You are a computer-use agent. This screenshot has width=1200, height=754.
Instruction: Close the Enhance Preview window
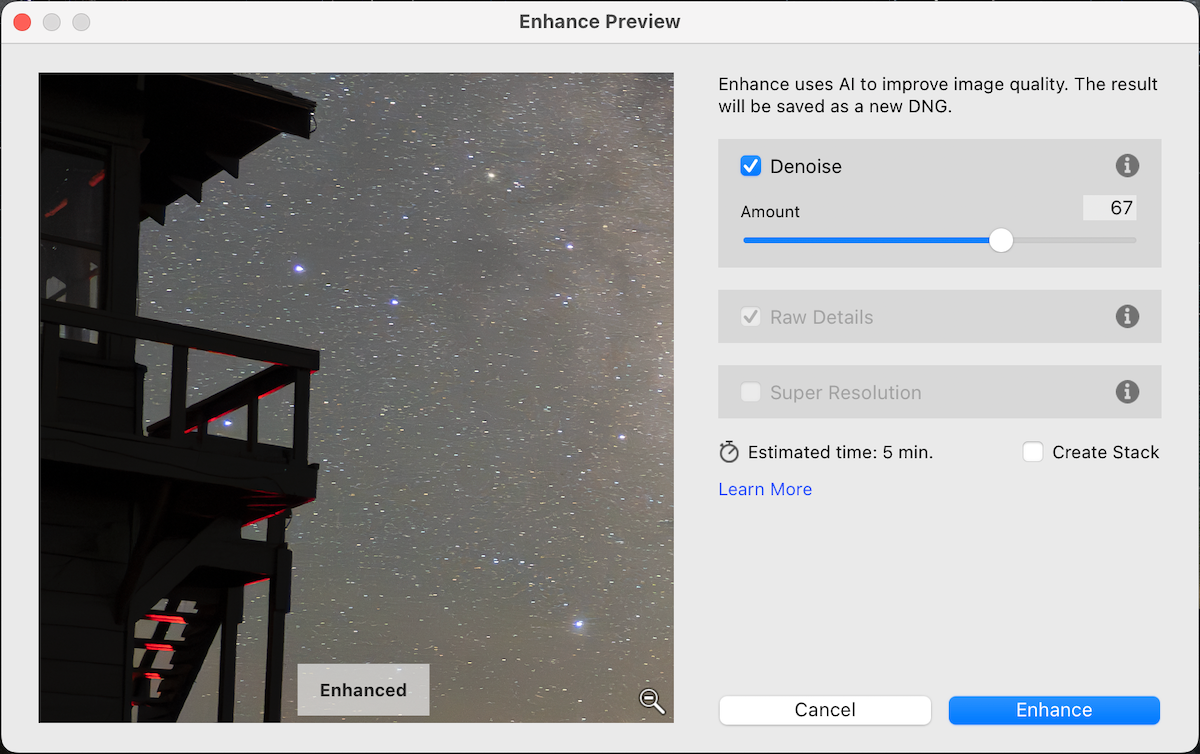tap(22, 21)
